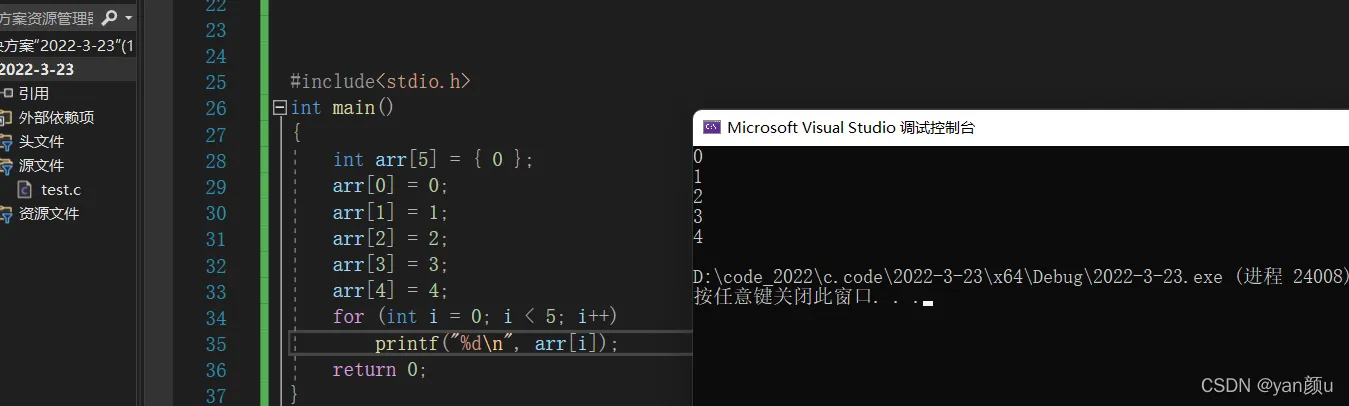This screenshot has height=406, width=1349.
Task: Click the console exe path line
Action: [x=1020, y=277]
